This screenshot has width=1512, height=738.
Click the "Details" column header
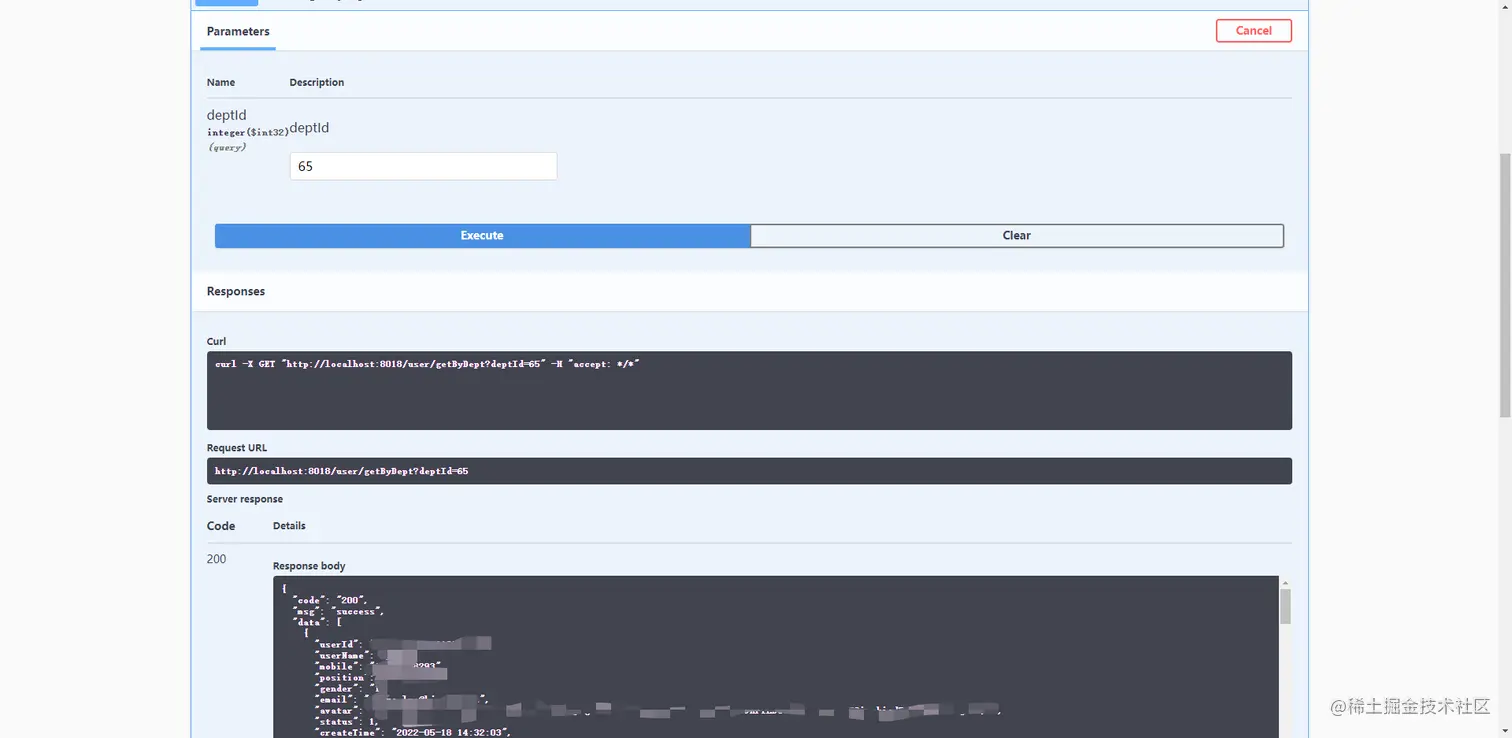coord(289,526)
